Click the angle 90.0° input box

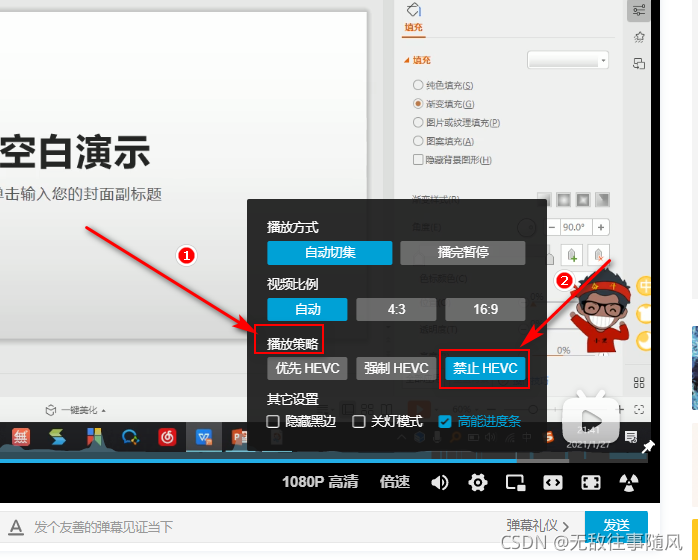(x=576, y=227)
